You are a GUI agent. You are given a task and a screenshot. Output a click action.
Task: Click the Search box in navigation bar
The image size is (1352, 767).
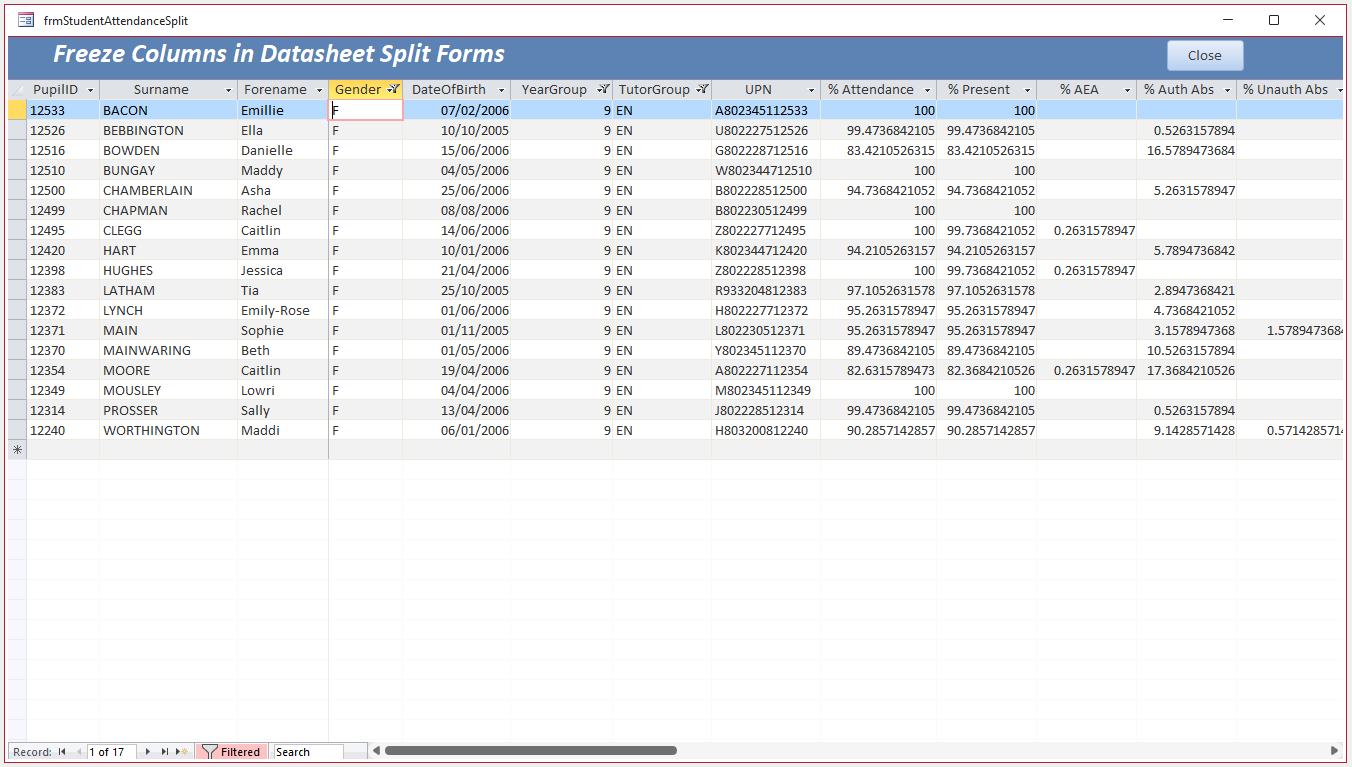pyautogui.click(x=308, y=752)
